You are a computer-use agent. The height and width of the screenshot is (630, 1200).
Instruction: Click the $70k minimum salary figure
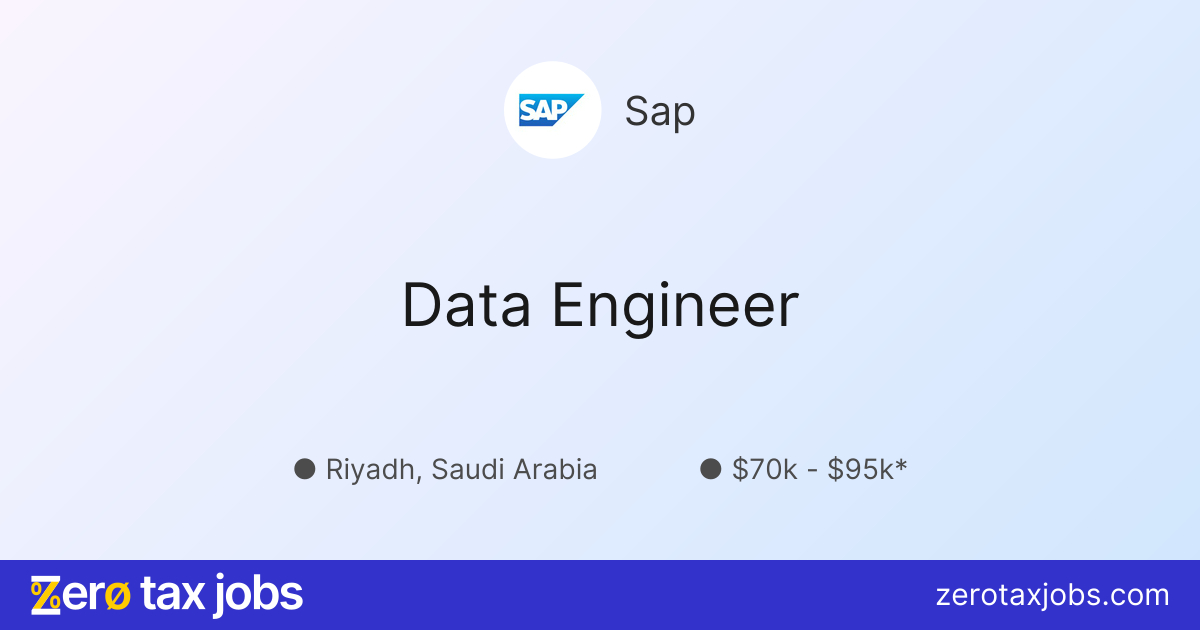[765, 469]
